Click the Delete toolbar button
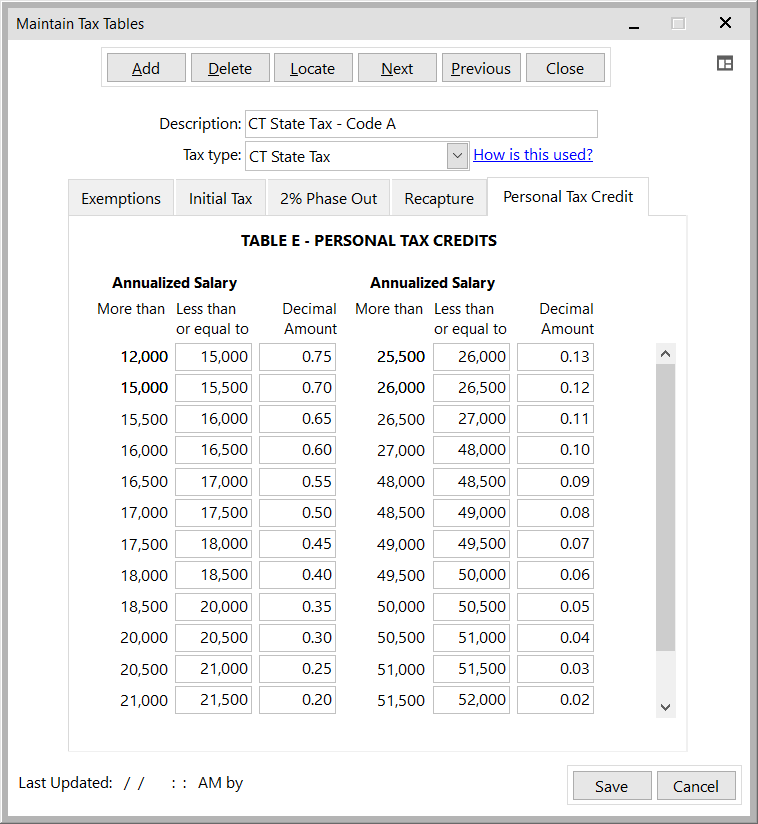 tap(230, 68)
